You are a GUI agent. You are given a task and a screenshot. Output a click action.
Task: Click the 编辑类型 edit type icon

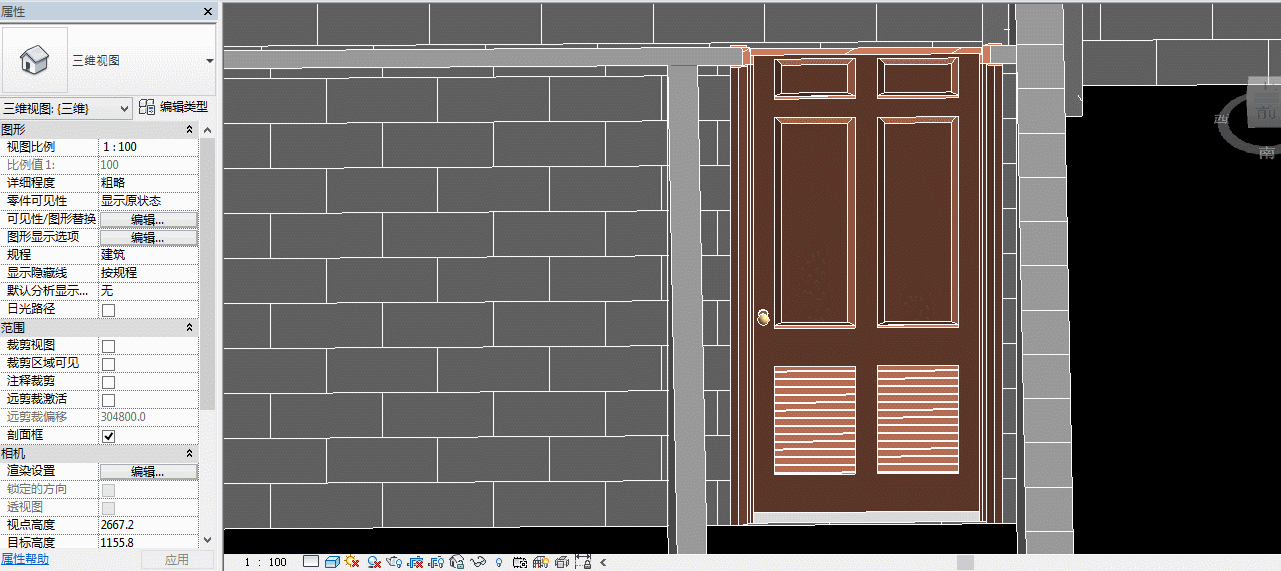pos(147,107)
